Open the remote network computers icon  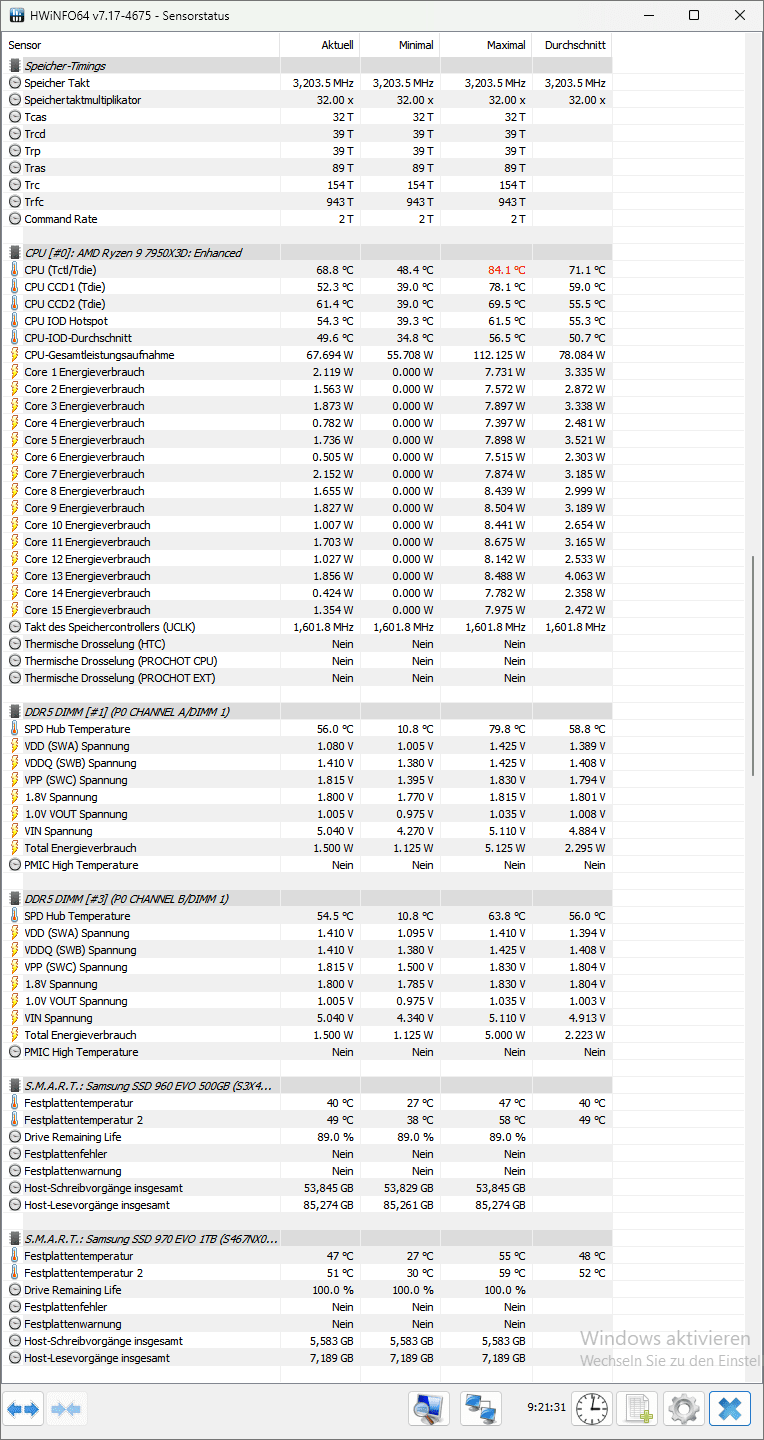click(x=481, y=1409)
